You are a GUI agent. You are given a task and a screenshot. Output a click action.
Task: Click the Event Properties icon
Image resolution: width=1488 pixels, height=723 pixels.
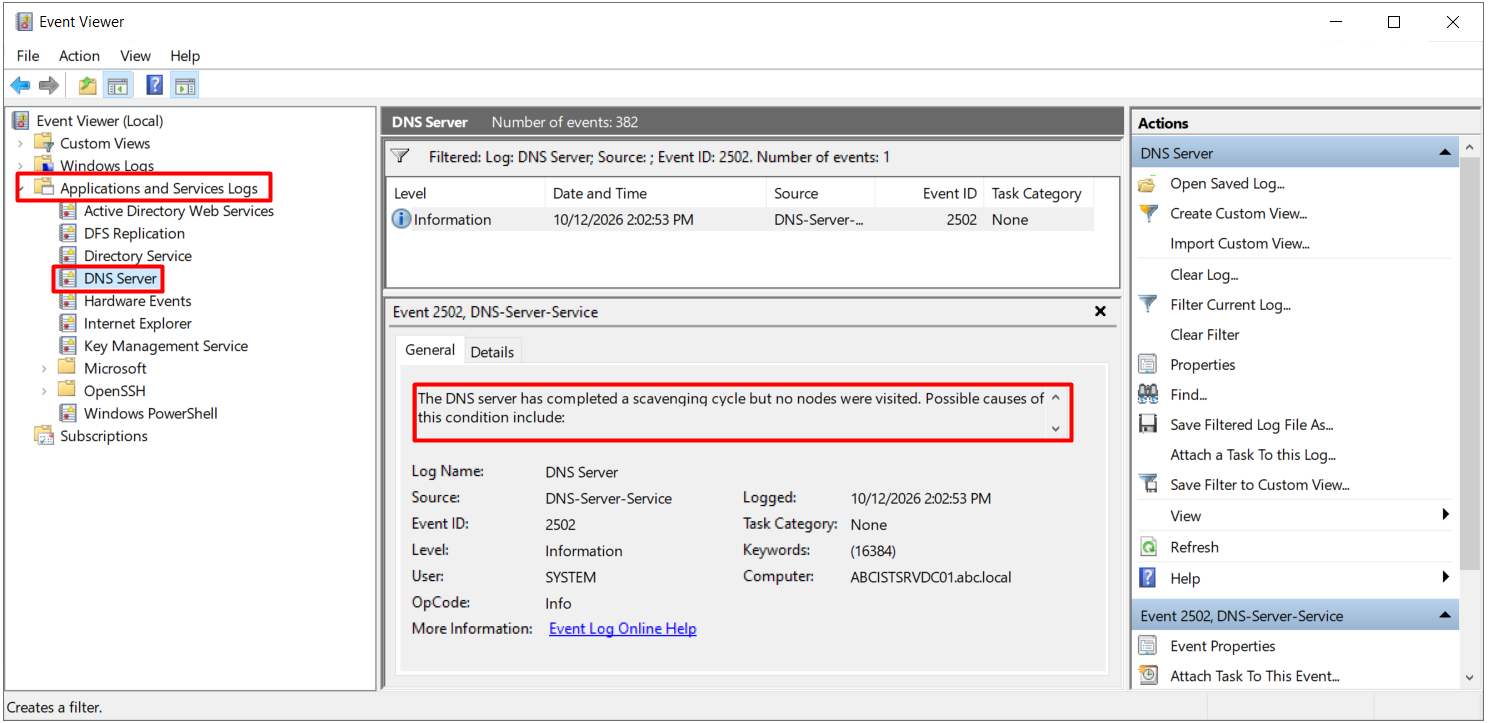pyautogui.click(x=1148, y=647)
